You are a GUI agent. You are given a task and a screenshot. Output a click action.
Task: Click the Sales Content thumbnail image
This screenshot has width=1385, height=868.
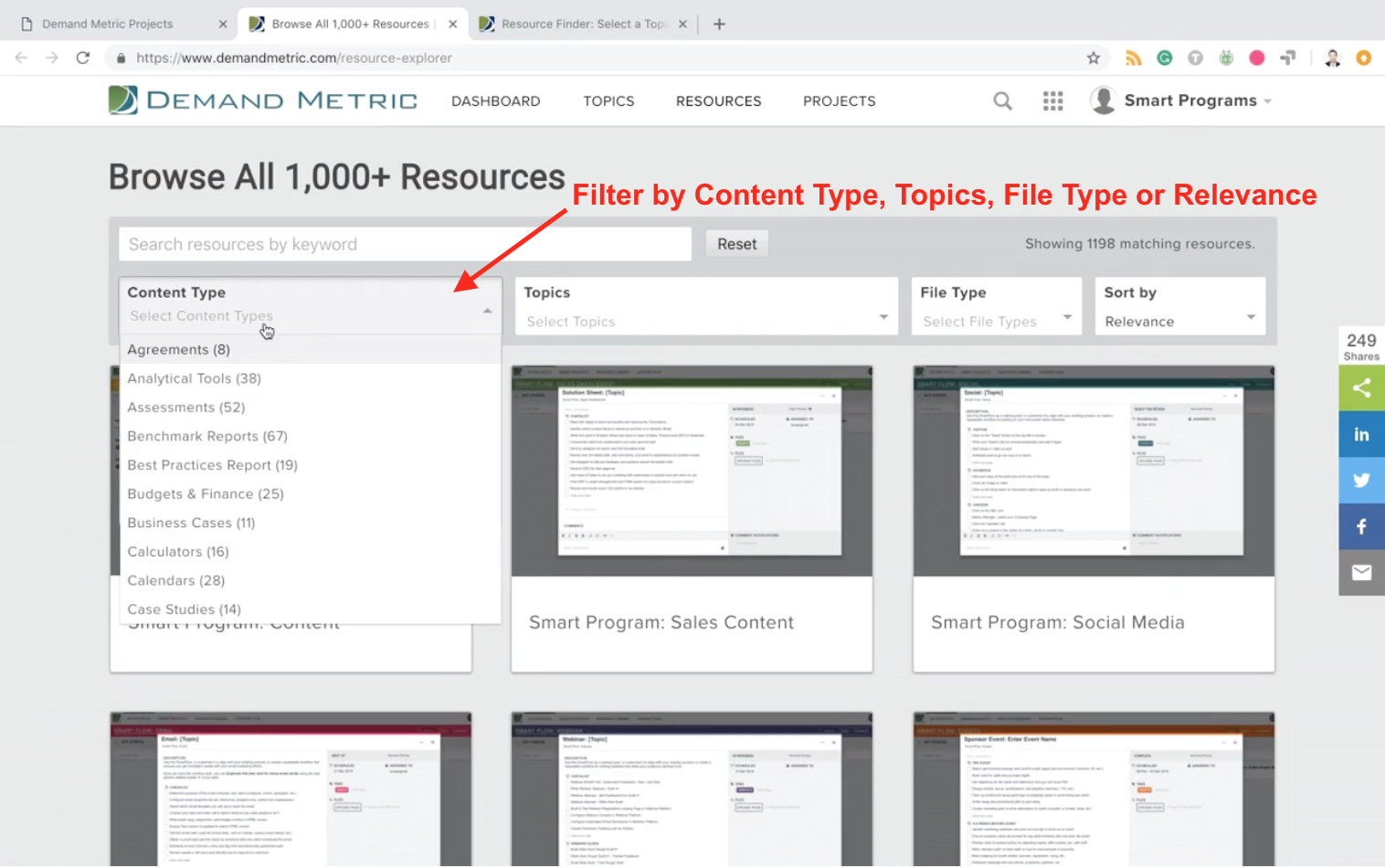pyautogui.click(x=692, y=471)
